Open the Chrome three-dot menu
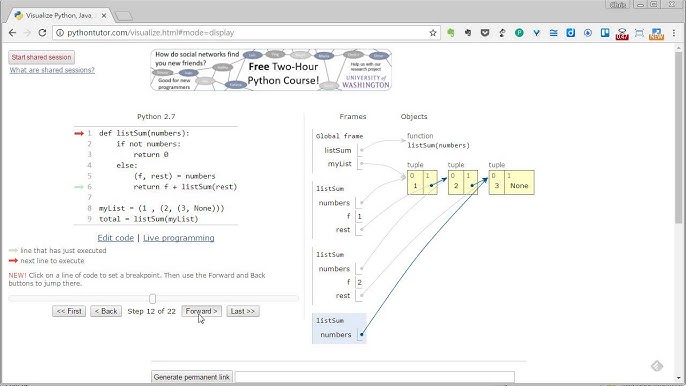 coord(674,33)
